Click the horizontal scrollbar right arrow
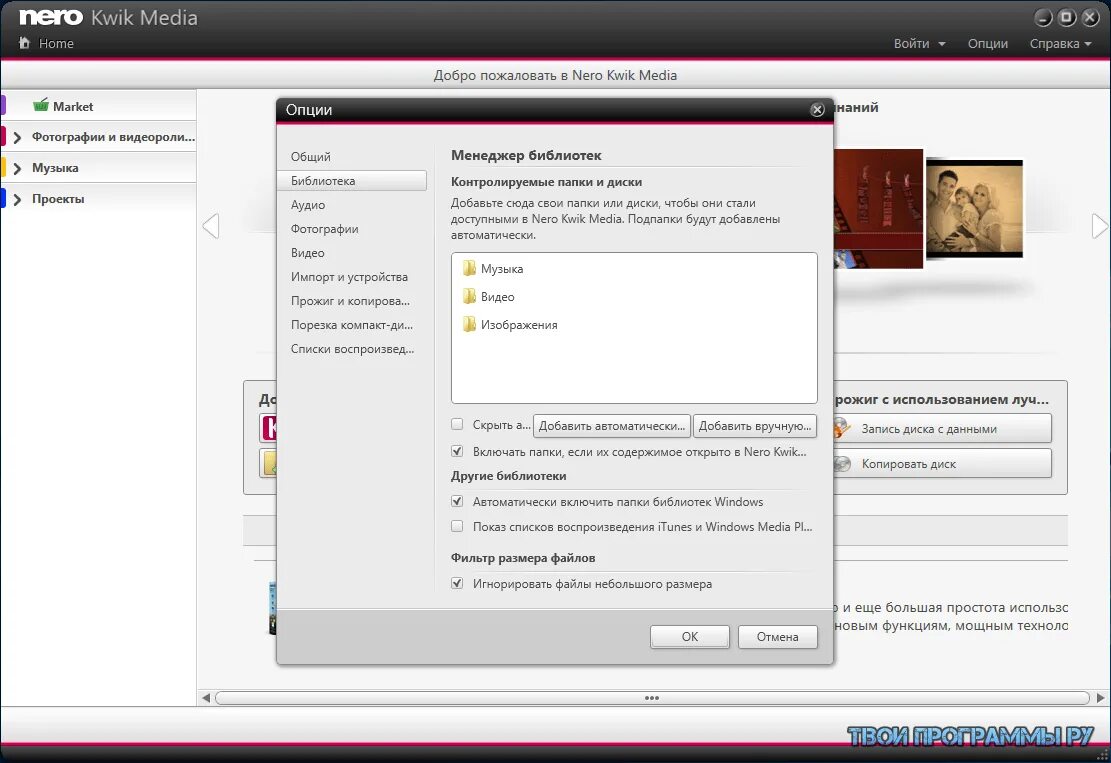1111x763 pixels. tap(1100, 698)
